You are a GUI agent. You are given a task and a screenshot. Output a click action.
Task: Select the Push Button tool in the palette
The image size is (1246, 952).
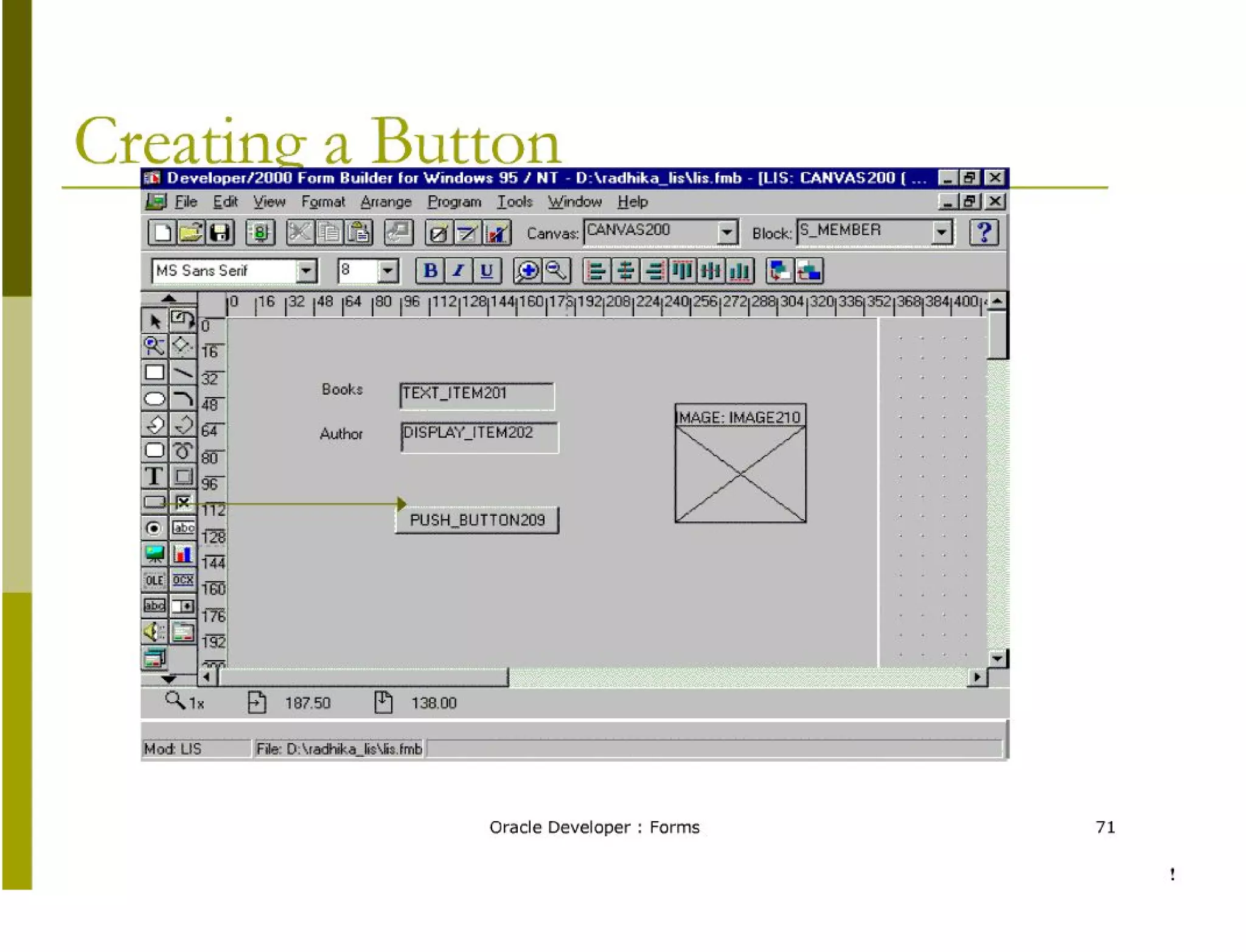tap(154, 502)
